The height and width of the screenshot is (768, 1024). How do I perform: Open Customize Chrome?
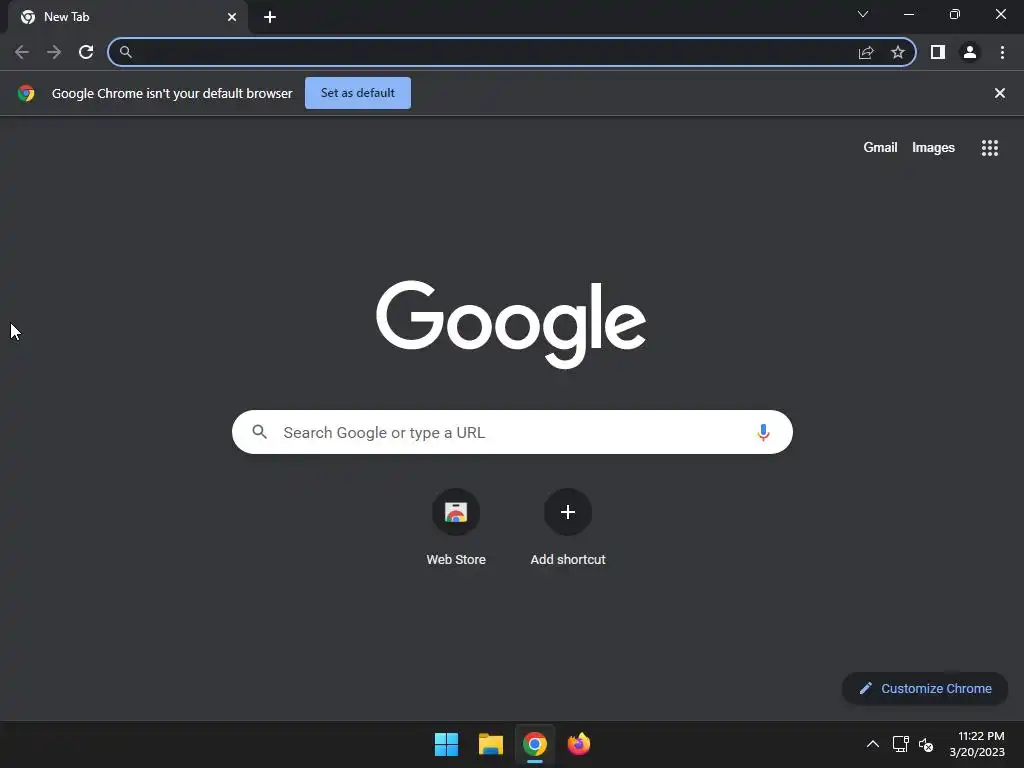click(x=925, y=688)
